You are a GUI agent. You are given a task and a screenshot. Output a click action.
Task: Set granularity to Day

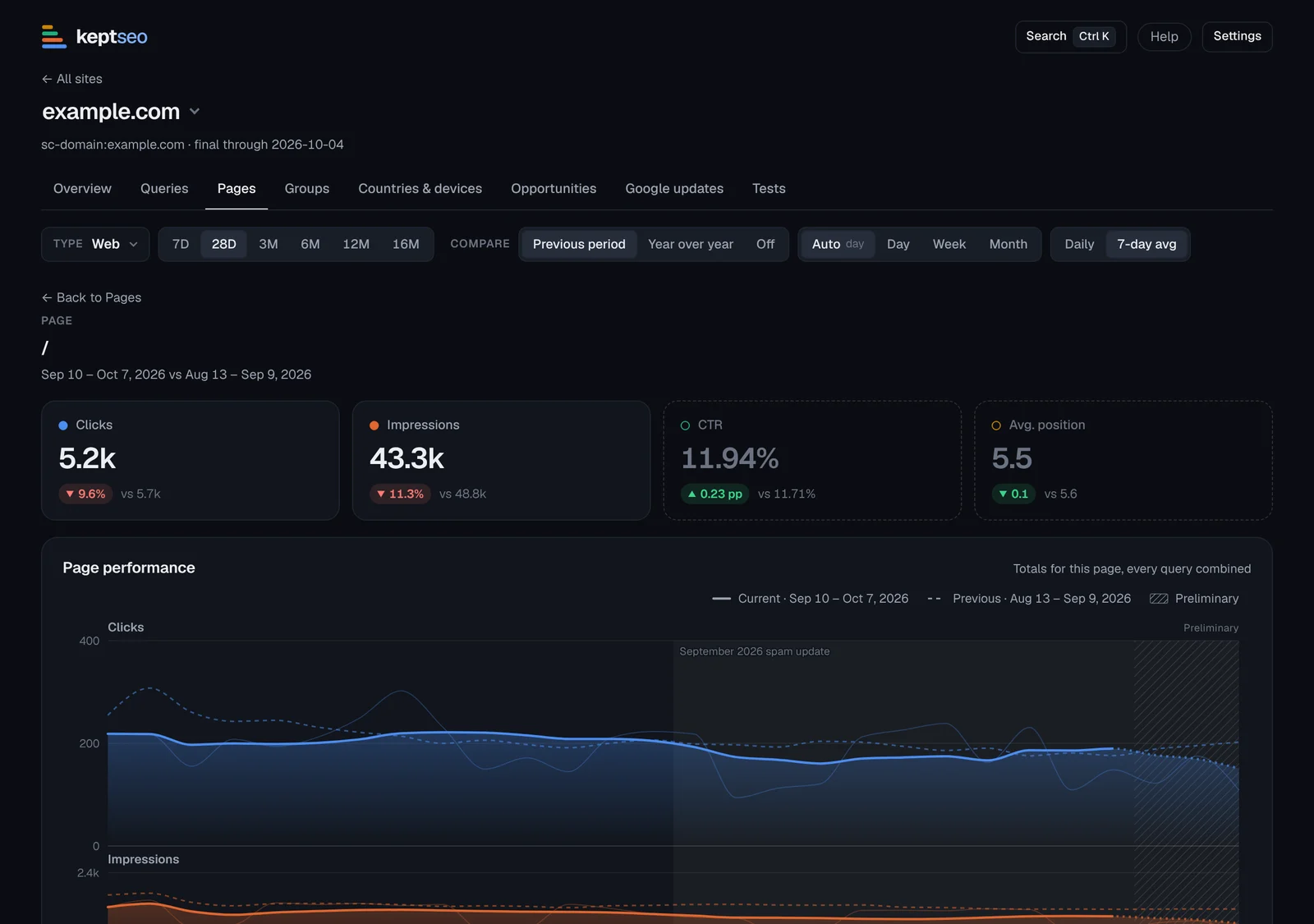pyautogui.click(x=898, y=245)
